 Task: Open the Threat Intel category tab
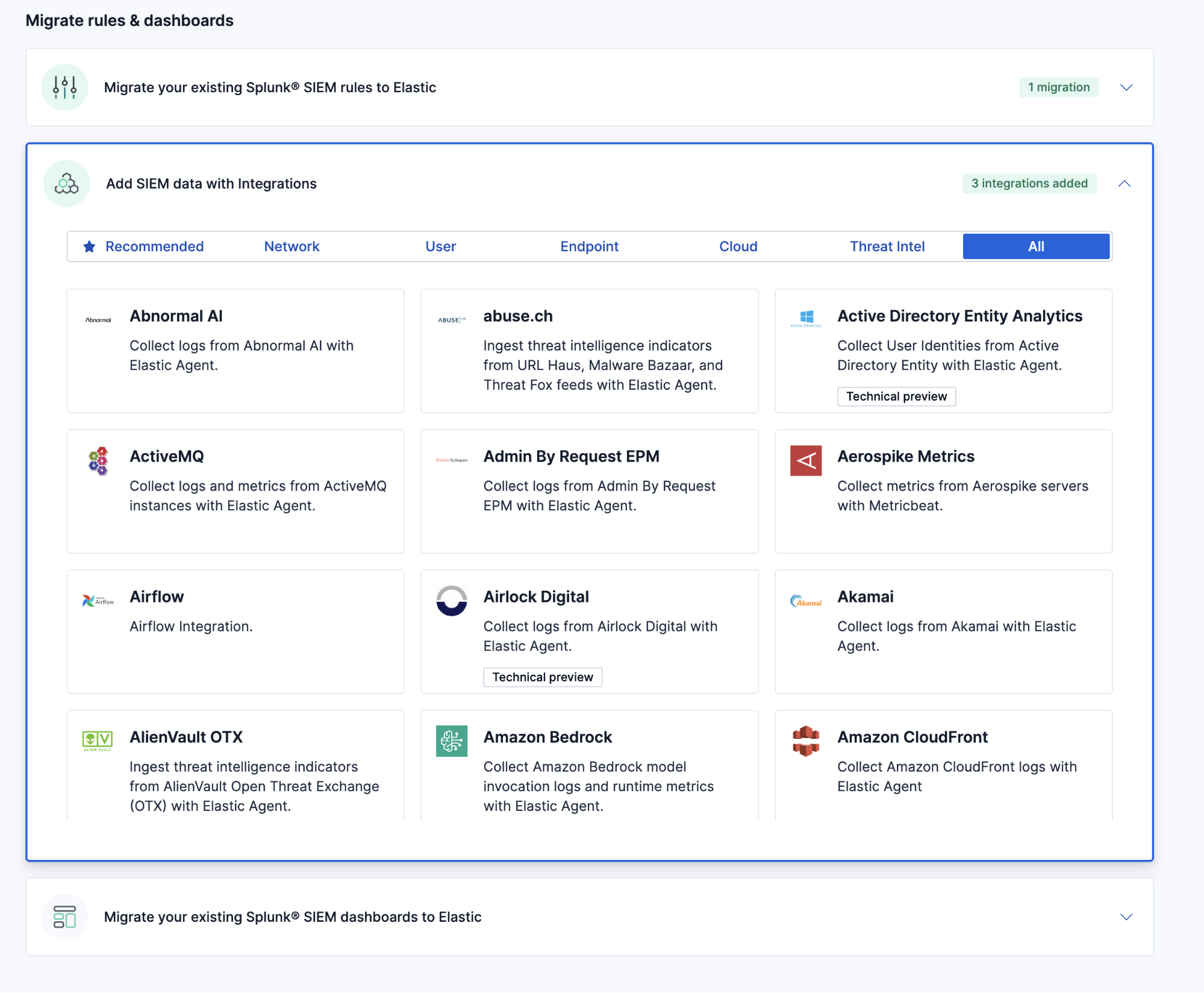coord(887,246)
